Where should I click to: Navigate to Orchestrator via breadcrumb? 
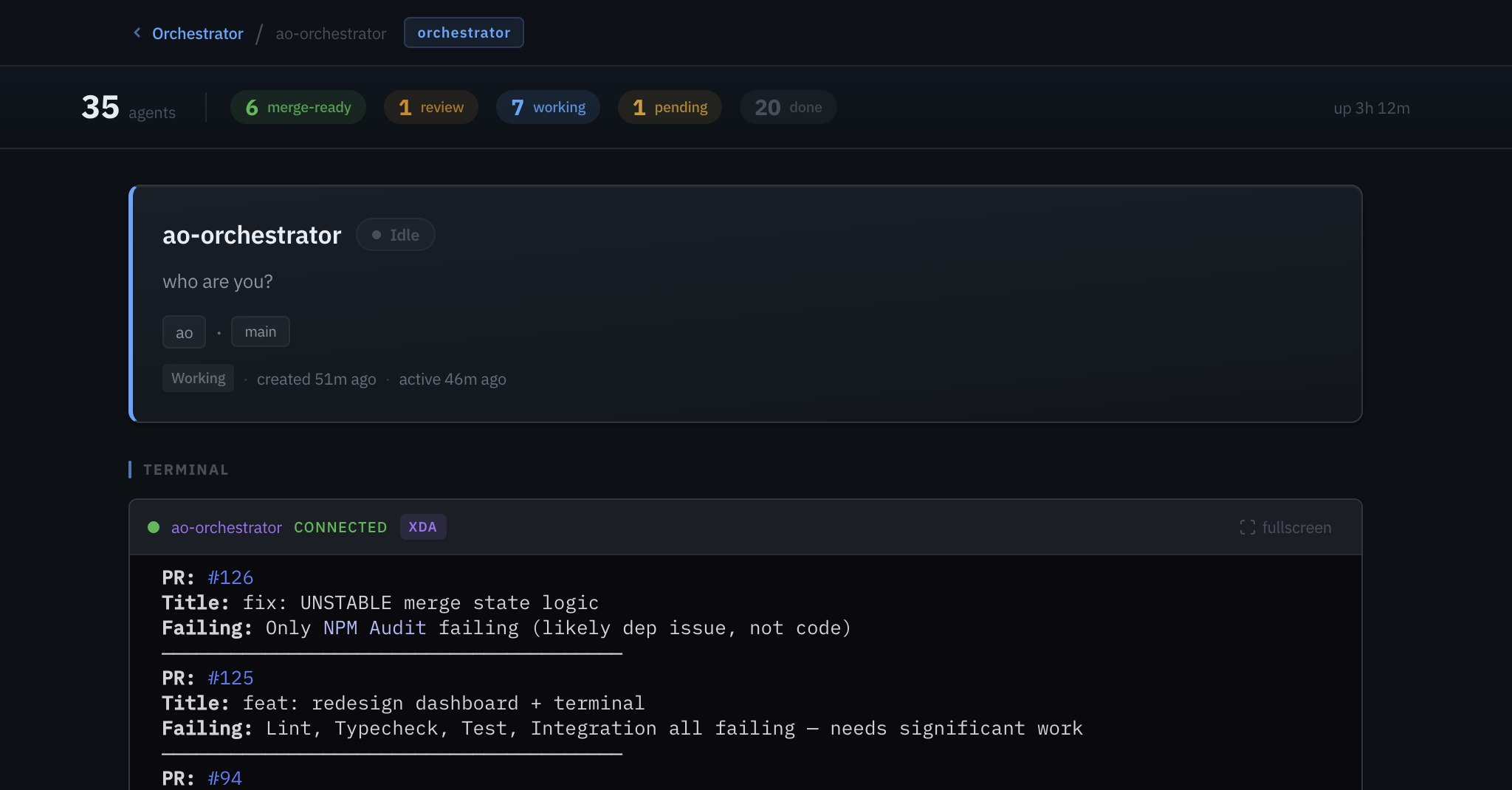(x=196, y=33)
